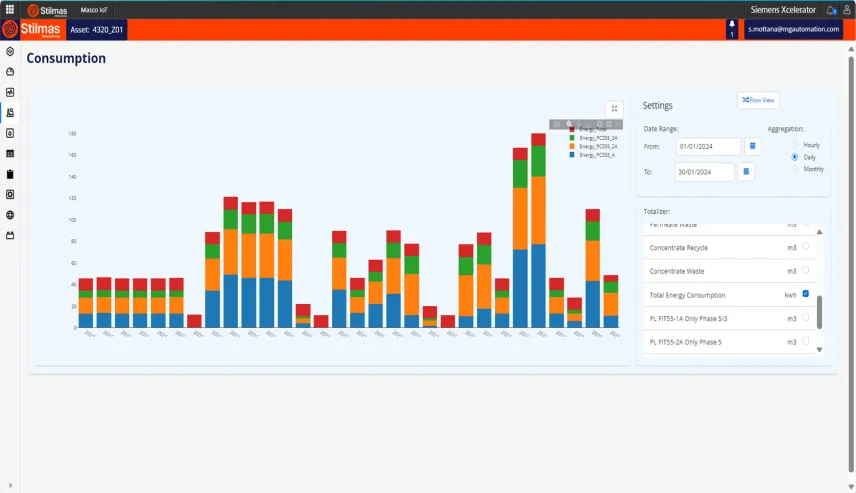Click the chart toolbar camera icon
This screenshot has height=493, width=856.
(557, 124)
